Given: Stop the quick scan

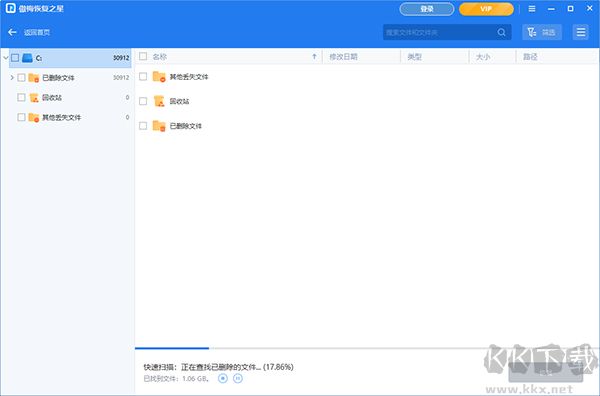Looking at the screenshot, I should click(x=223, y=378).
